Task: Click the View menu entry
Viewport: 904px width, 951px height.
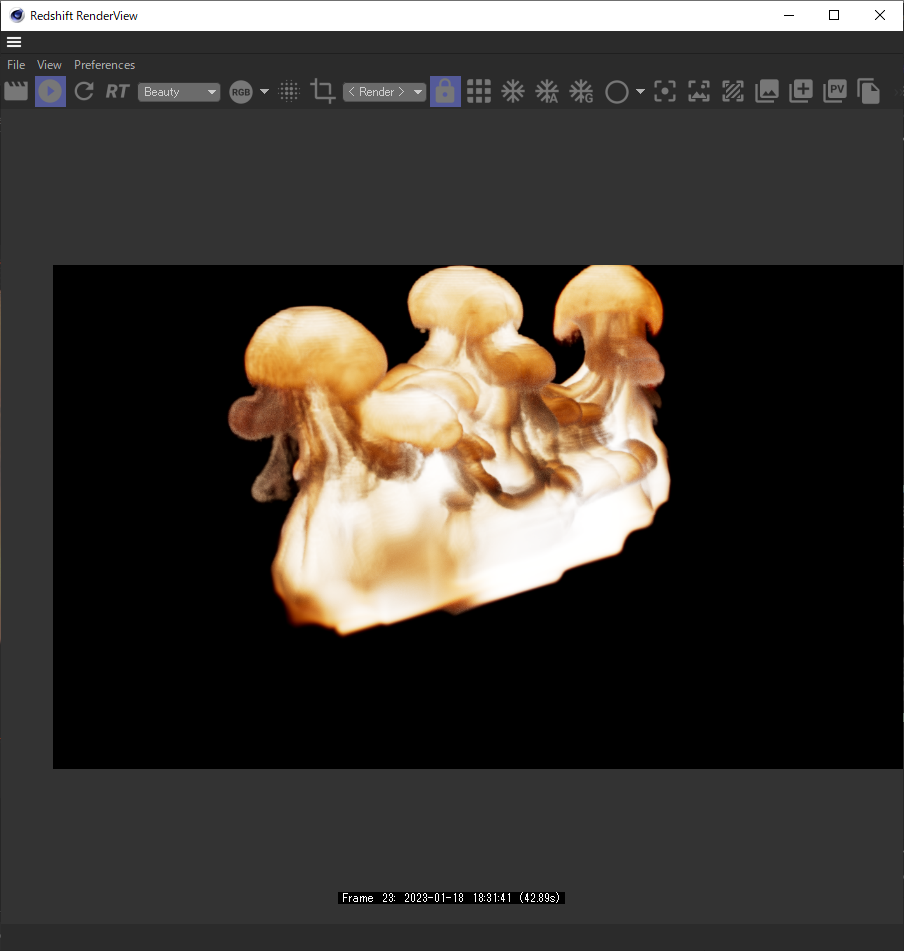Action: tap(48, 64)
